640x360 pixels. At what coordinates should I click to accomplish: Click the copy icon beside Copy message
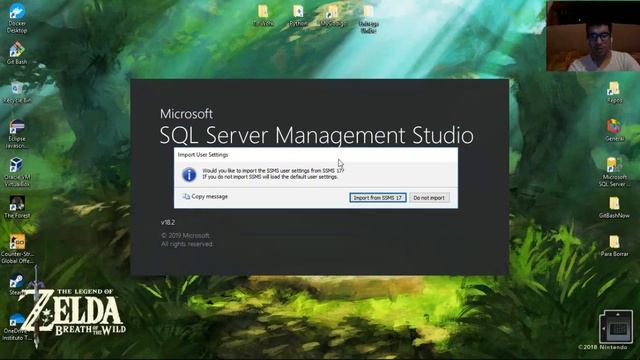click(186, 196)
